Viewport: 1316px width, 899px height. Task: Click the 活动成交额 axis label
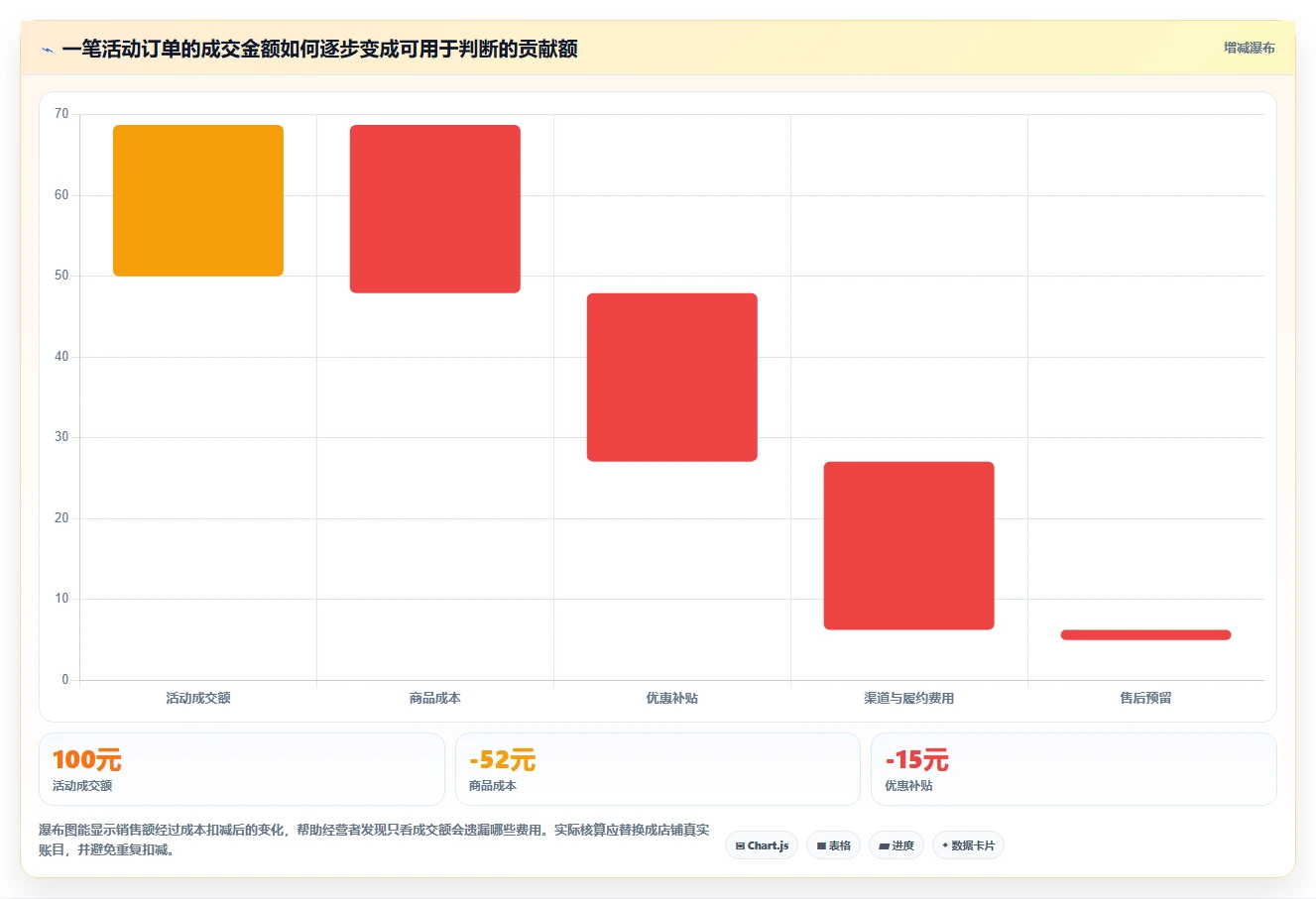point(198,698)
